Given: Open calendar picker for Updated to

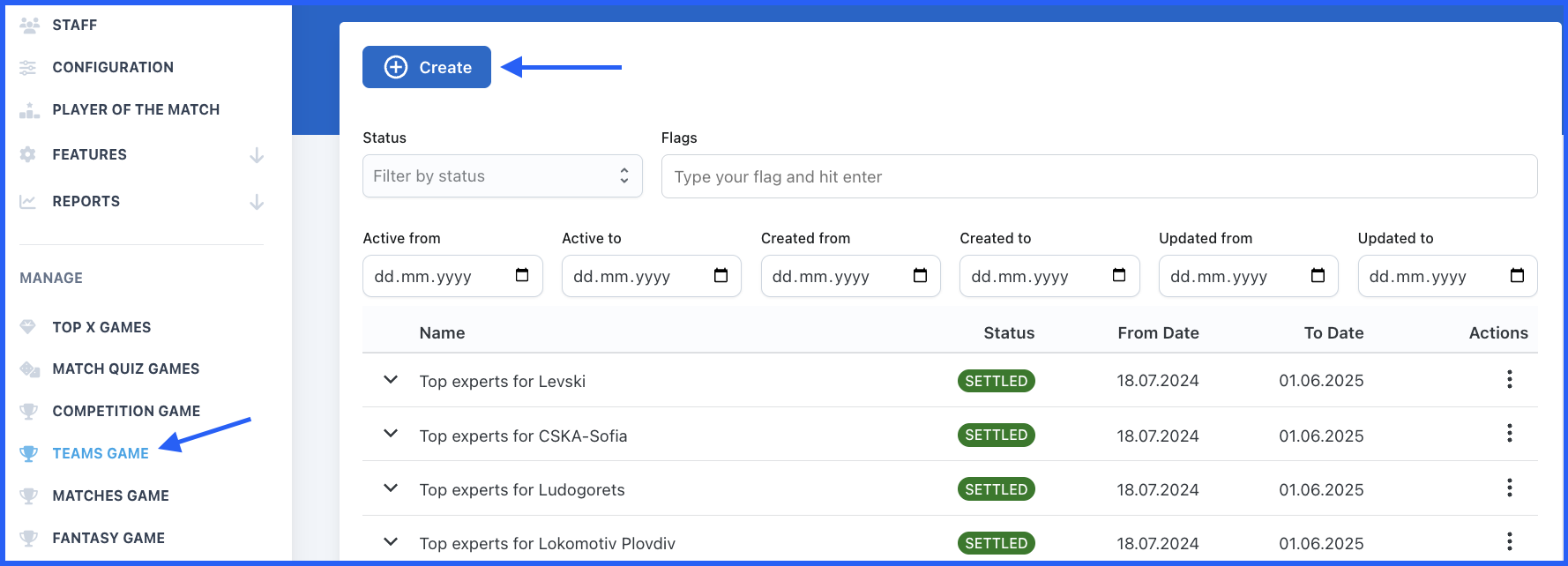Looking at the screenshot, I should click(1517, 276).
